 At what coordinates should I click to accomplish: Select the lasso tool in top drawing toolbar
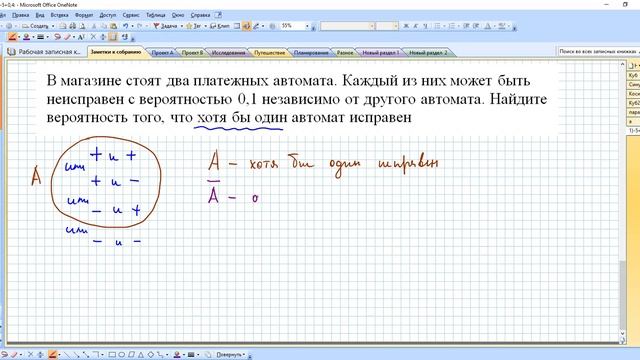pyautogui.click(x=57, y=37)
